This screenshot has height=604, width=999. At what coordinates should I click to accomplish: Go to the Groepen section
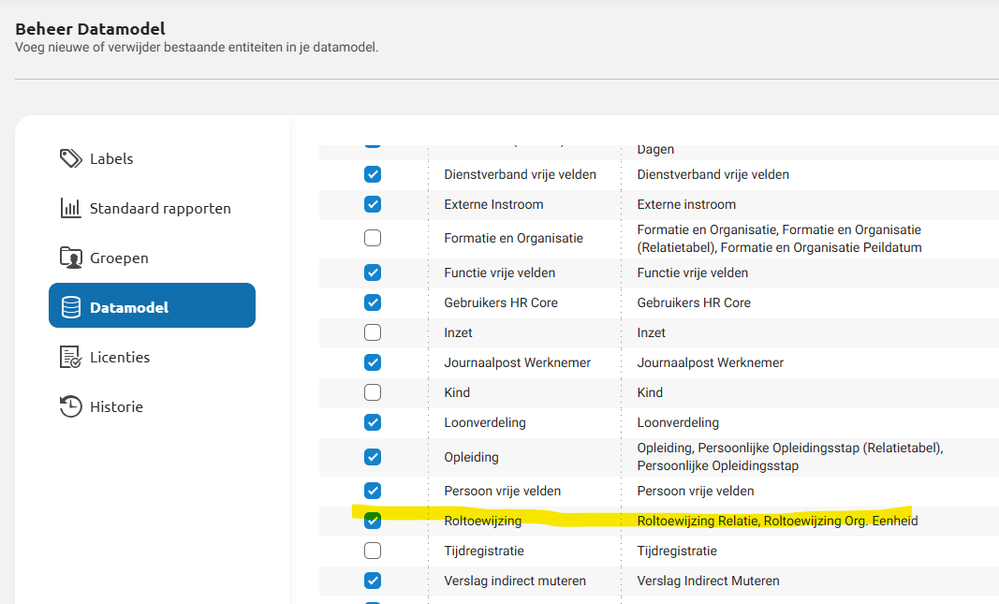click(119, 258)
